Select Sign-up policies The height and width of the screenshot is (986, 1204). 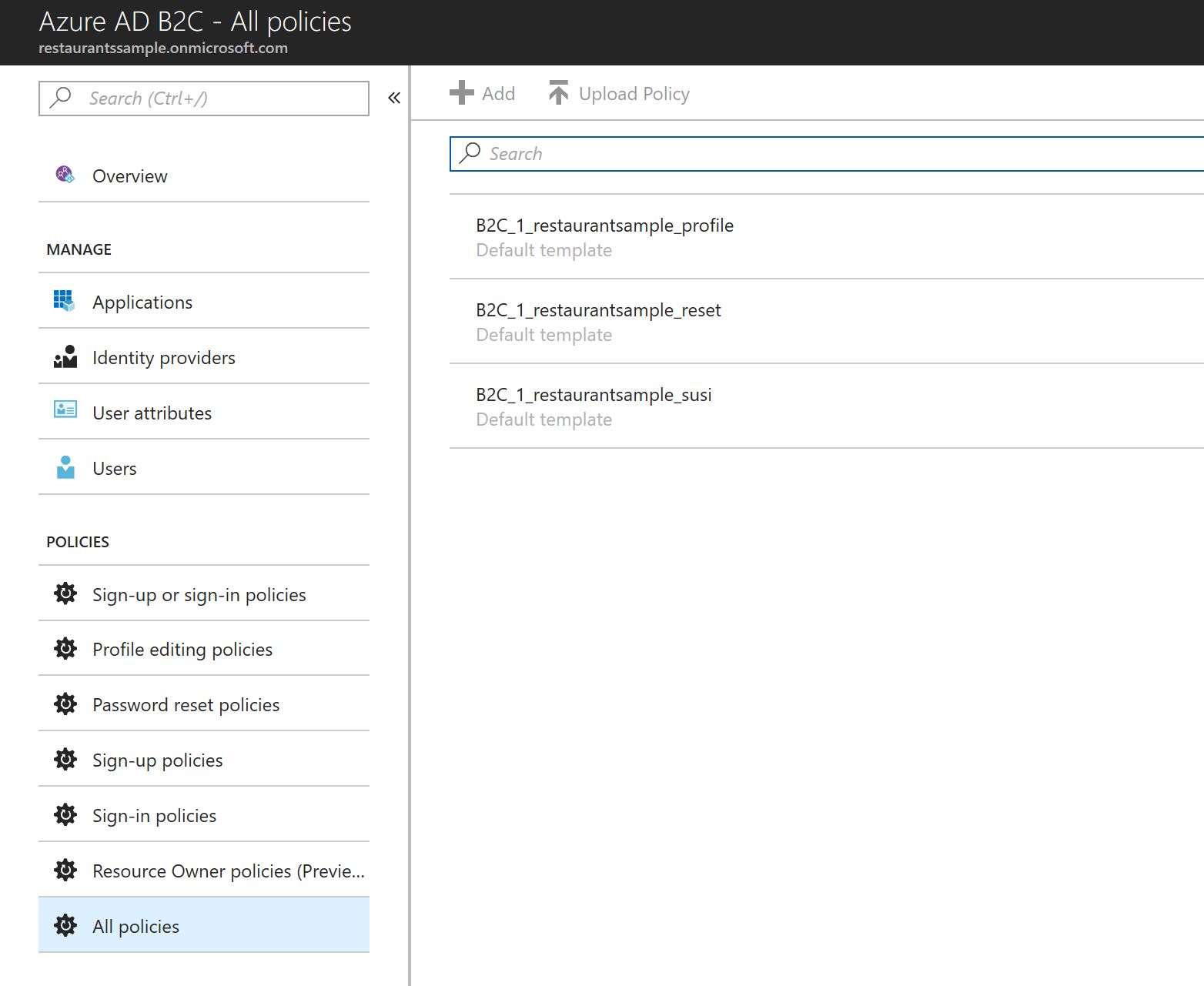pyautogui.click(x=204, y=760)
